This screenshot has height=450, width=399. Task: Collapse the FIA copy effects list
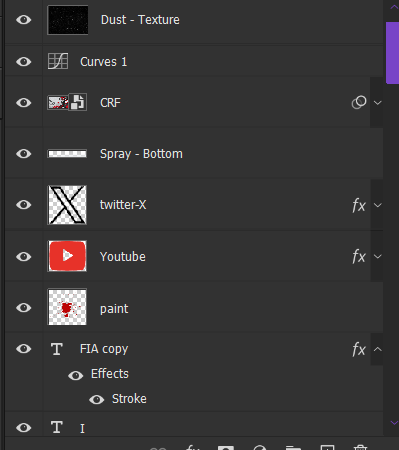378,349
